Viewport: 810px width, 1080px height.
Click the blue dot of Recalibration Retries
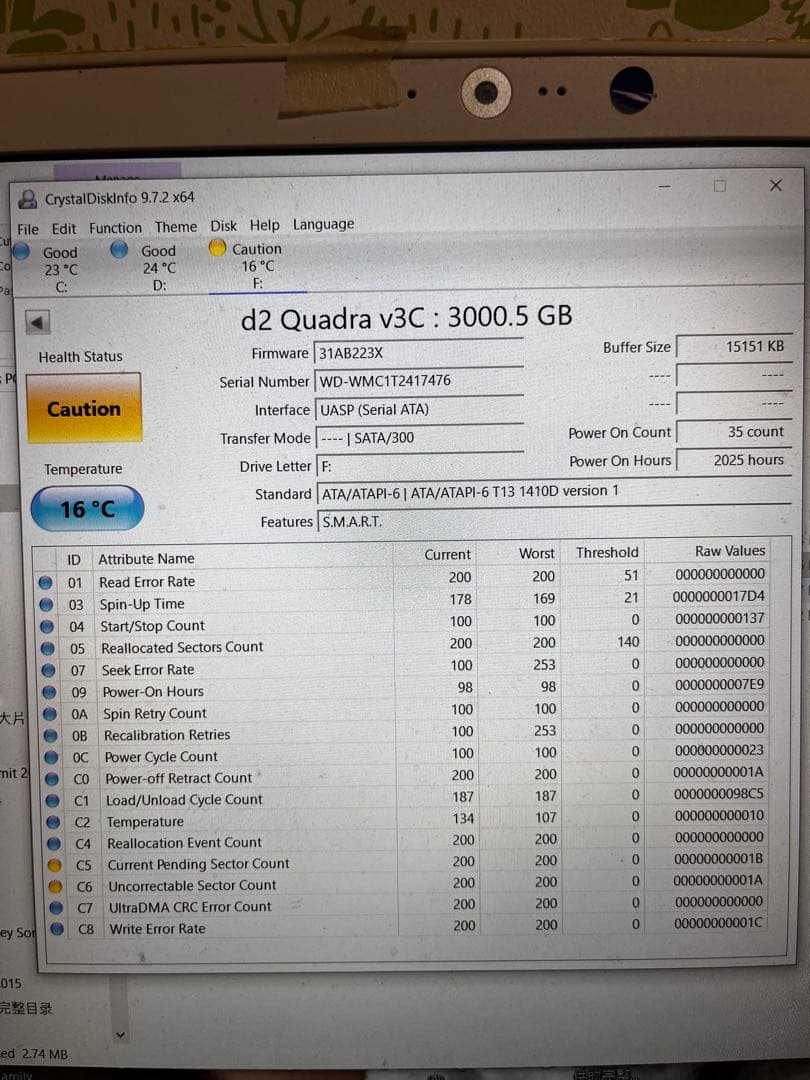coord(50,736)
